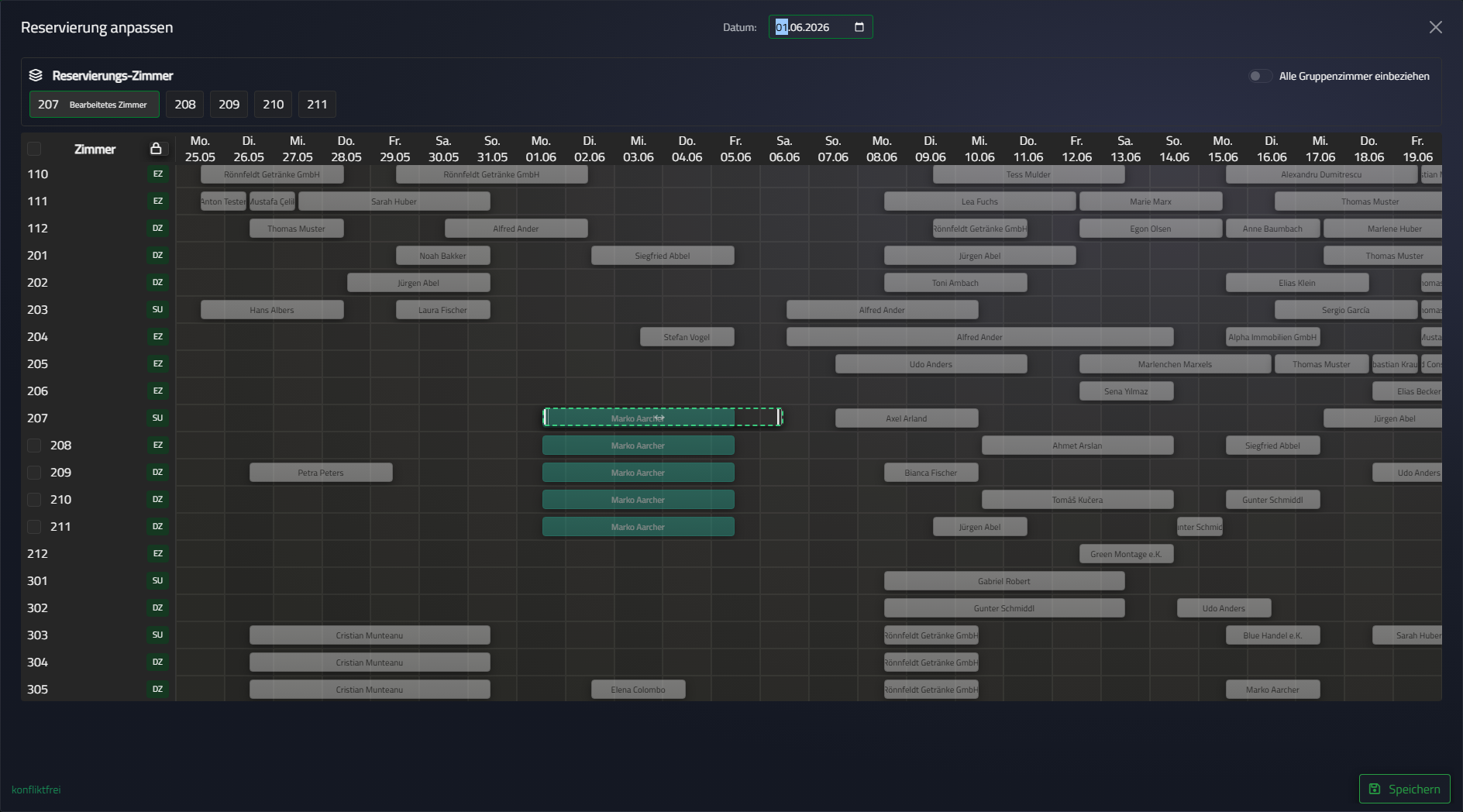1463x812 pixels.
Task: Open the Elena Colombo reservation in room 305
Action: point(638,690)
